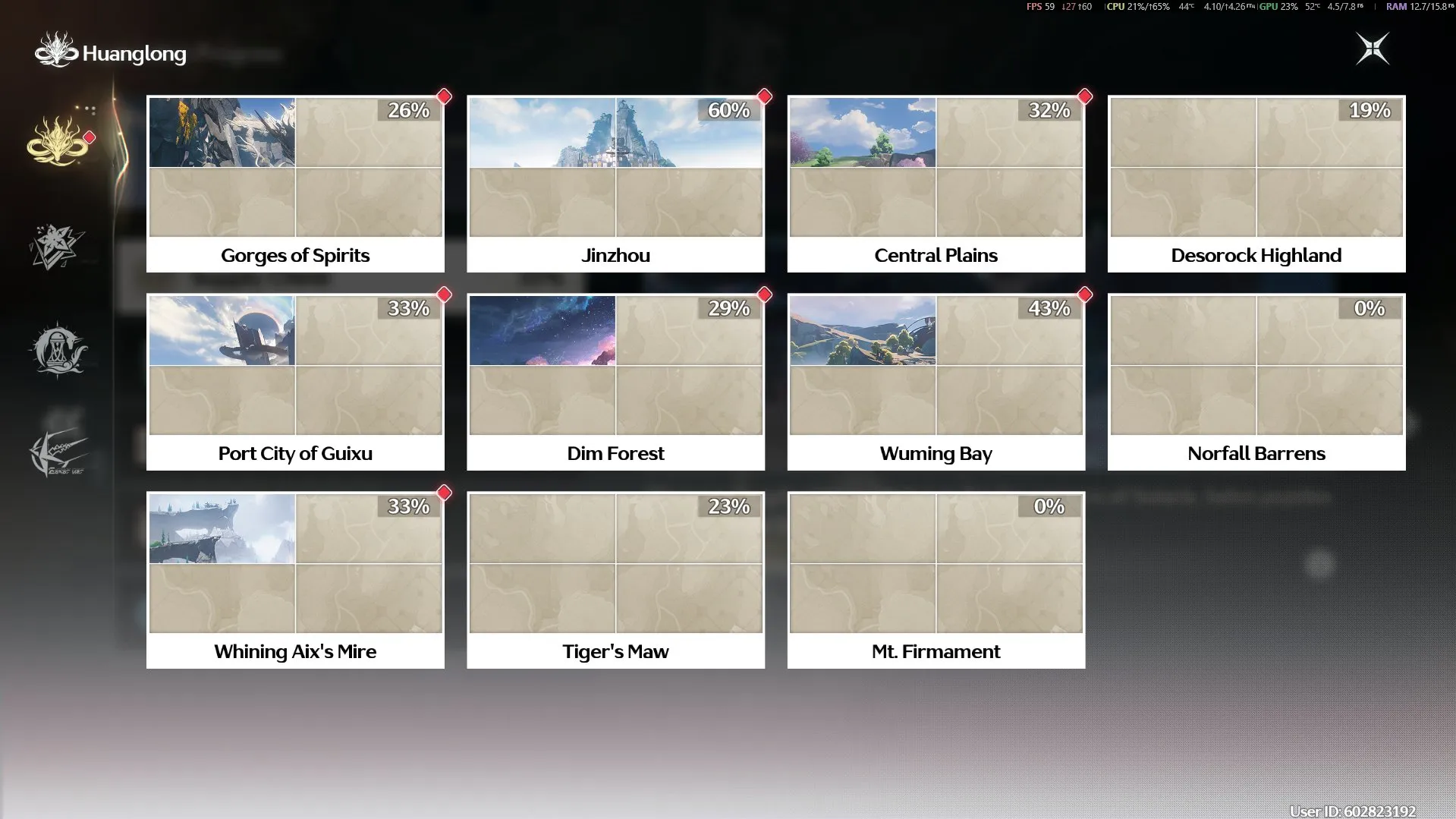The image size is (1456, 819).
Task: Select the hourglass-shaped third region emblem in sidebar
Action: coord(58,350)
